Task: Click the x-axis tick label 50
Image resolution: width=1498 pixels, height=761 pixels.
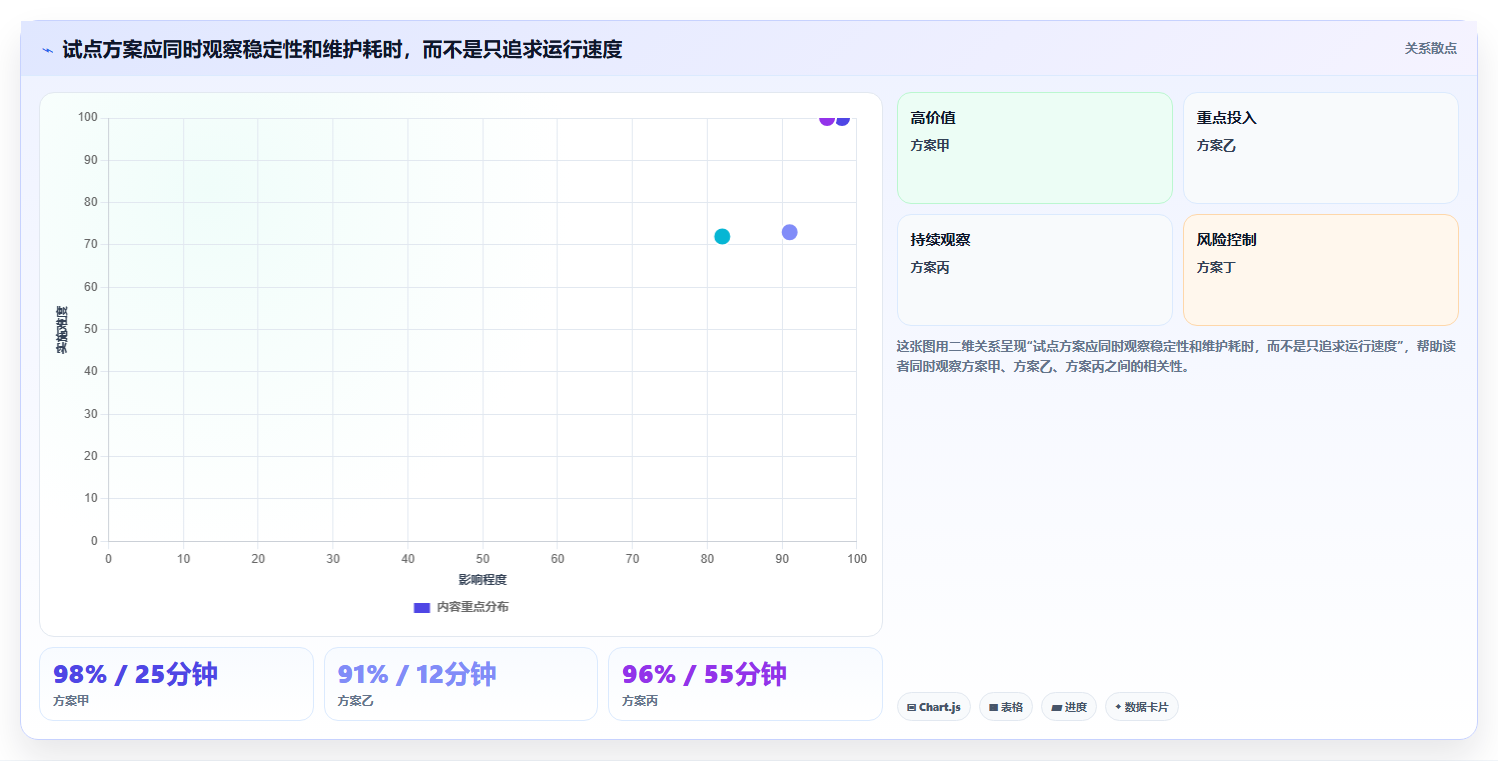Action: pyautogui.click(x=482, y=558)
